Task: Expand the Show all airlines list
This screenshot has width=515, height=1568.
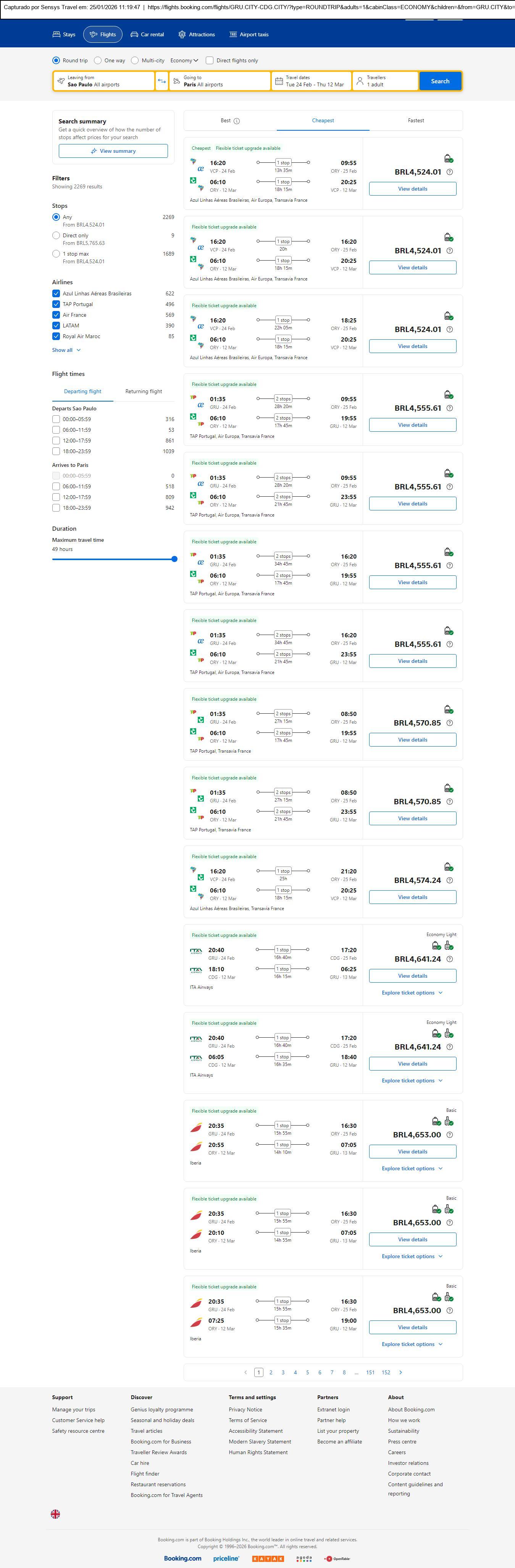Action: click(66, 350)
